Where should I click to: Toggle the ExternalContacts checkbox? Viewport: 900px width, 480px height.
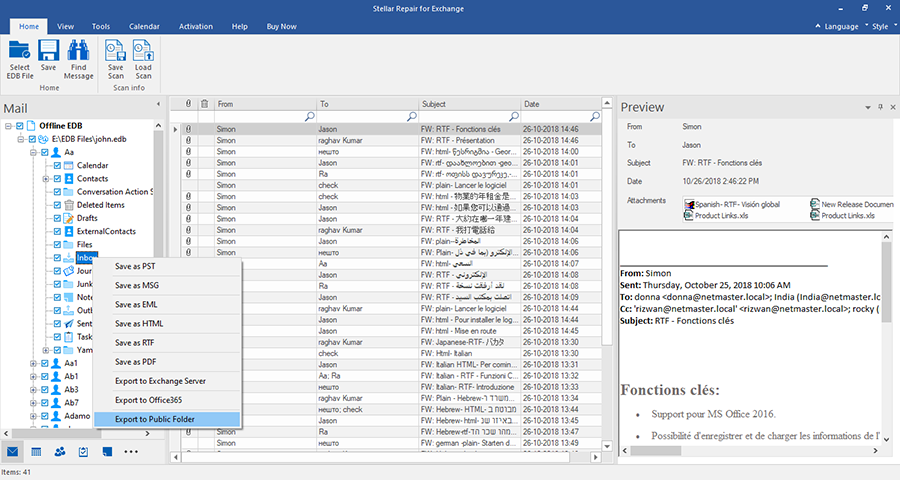coord(57,231)
